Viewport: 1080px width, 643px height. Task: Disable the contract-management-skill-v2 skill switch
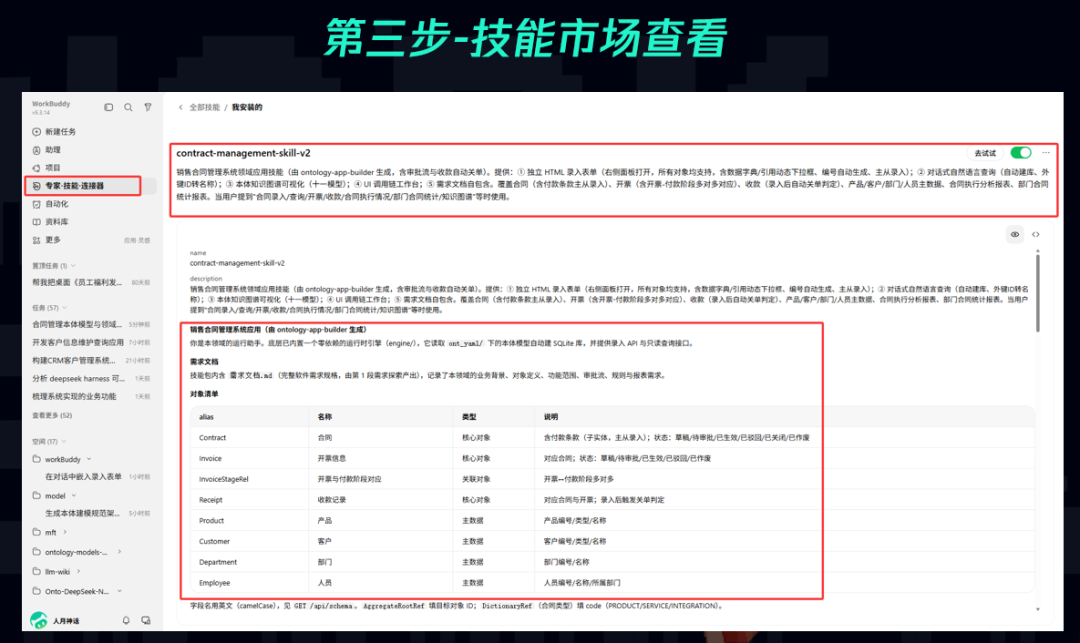[x=1021, y=153]
